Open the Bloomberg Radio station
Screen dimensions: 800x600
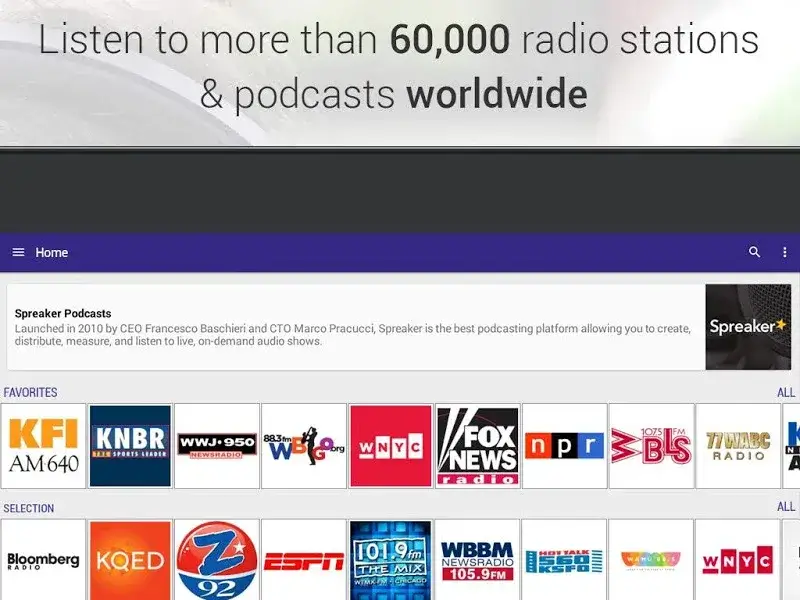coord(42,558)
